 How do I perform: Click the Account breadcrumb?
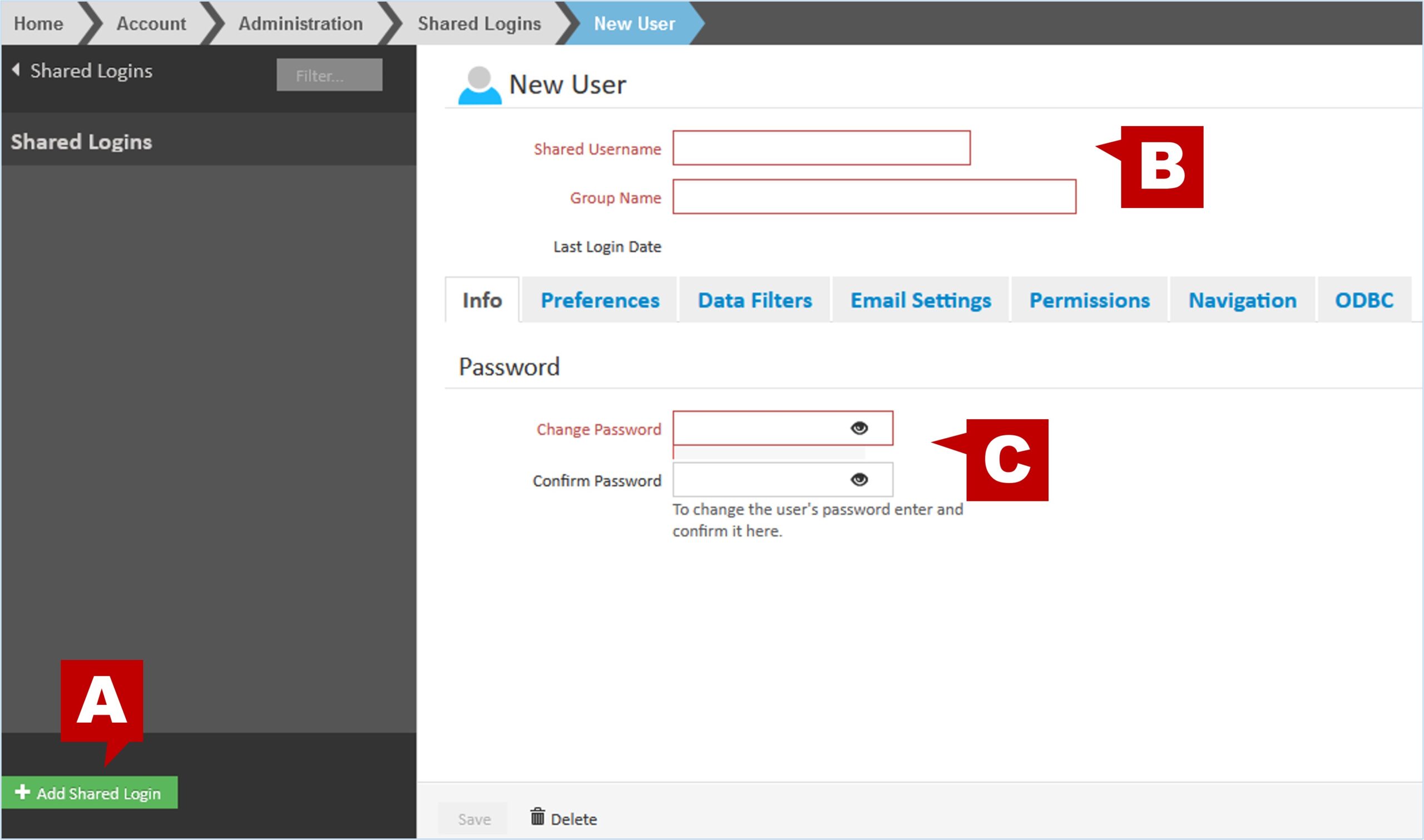tap(151, 24)
